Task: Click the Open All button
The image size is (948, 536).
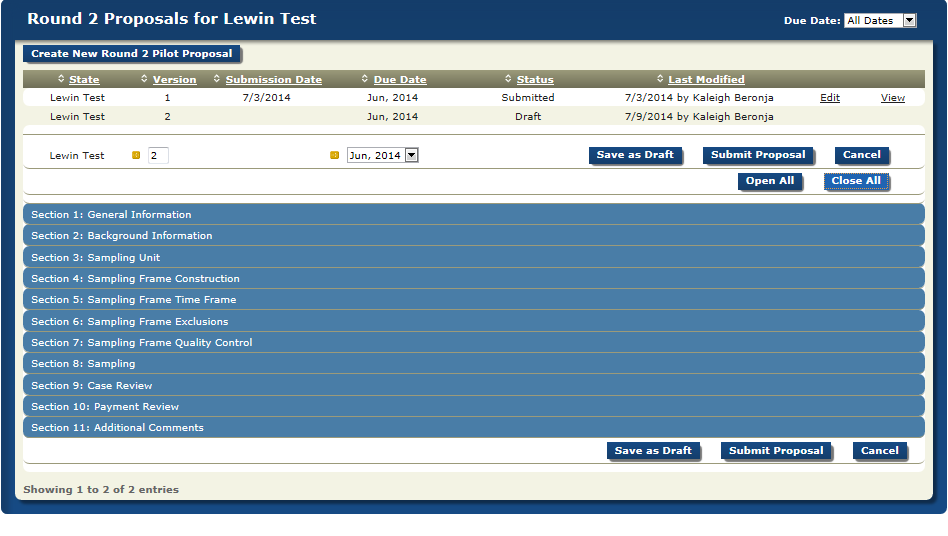Action: click(770, 181)
